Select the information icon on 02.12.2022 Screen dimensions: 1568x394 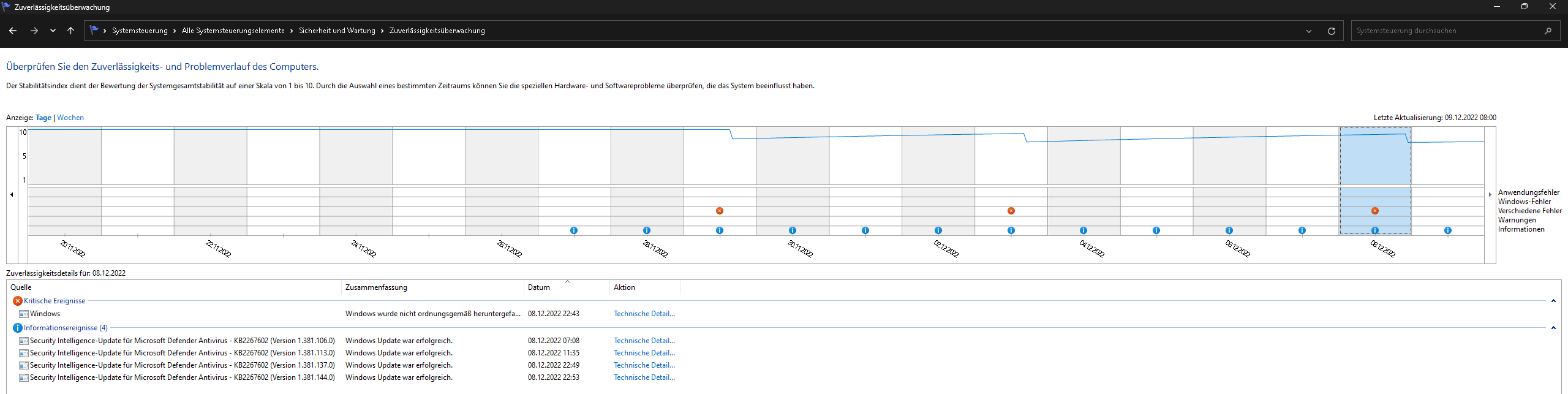pyautogui.click(x=938, y=230)
